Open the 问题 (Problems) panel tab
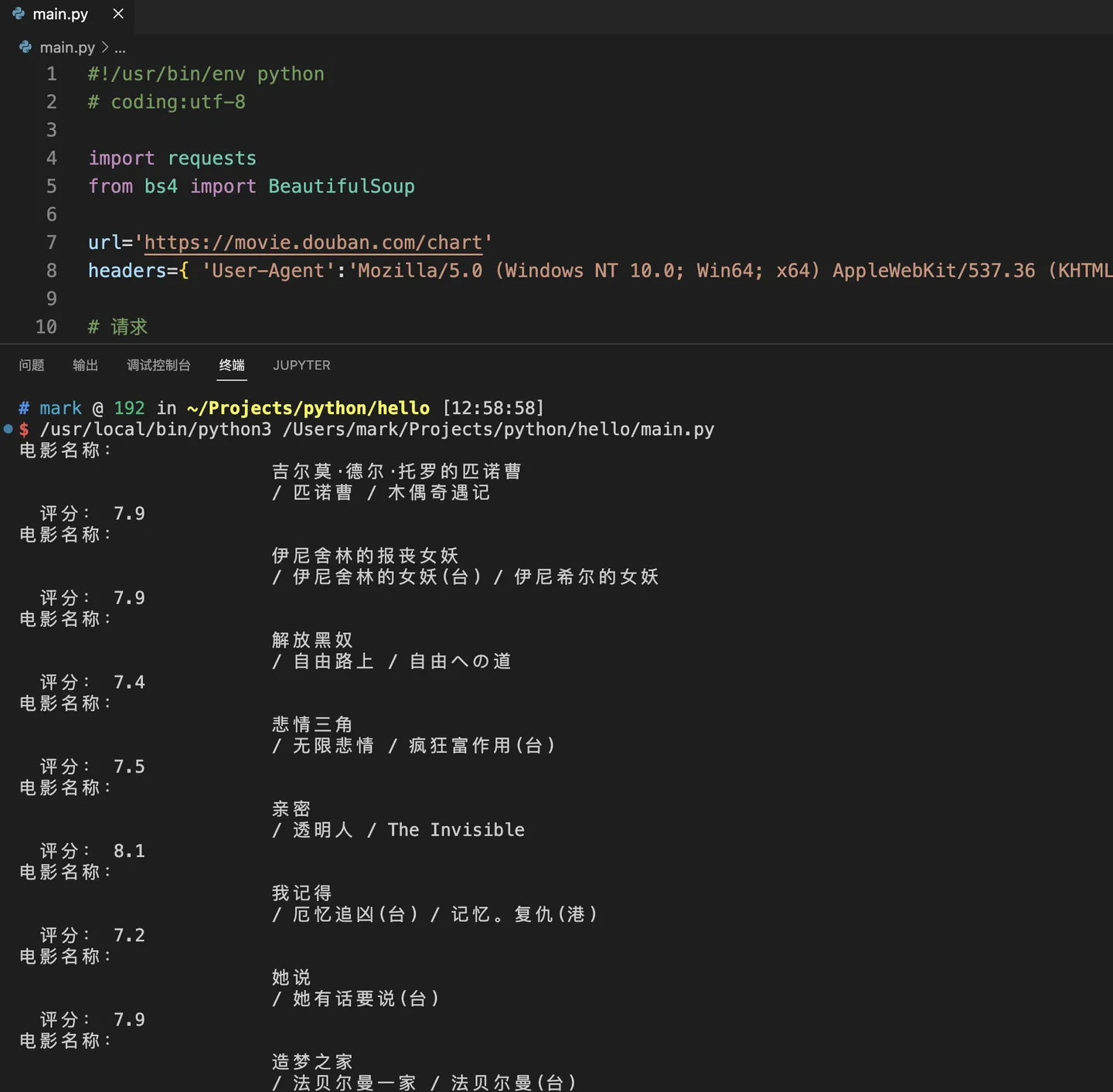1113x1092 pixels. [x=32, y=365]
